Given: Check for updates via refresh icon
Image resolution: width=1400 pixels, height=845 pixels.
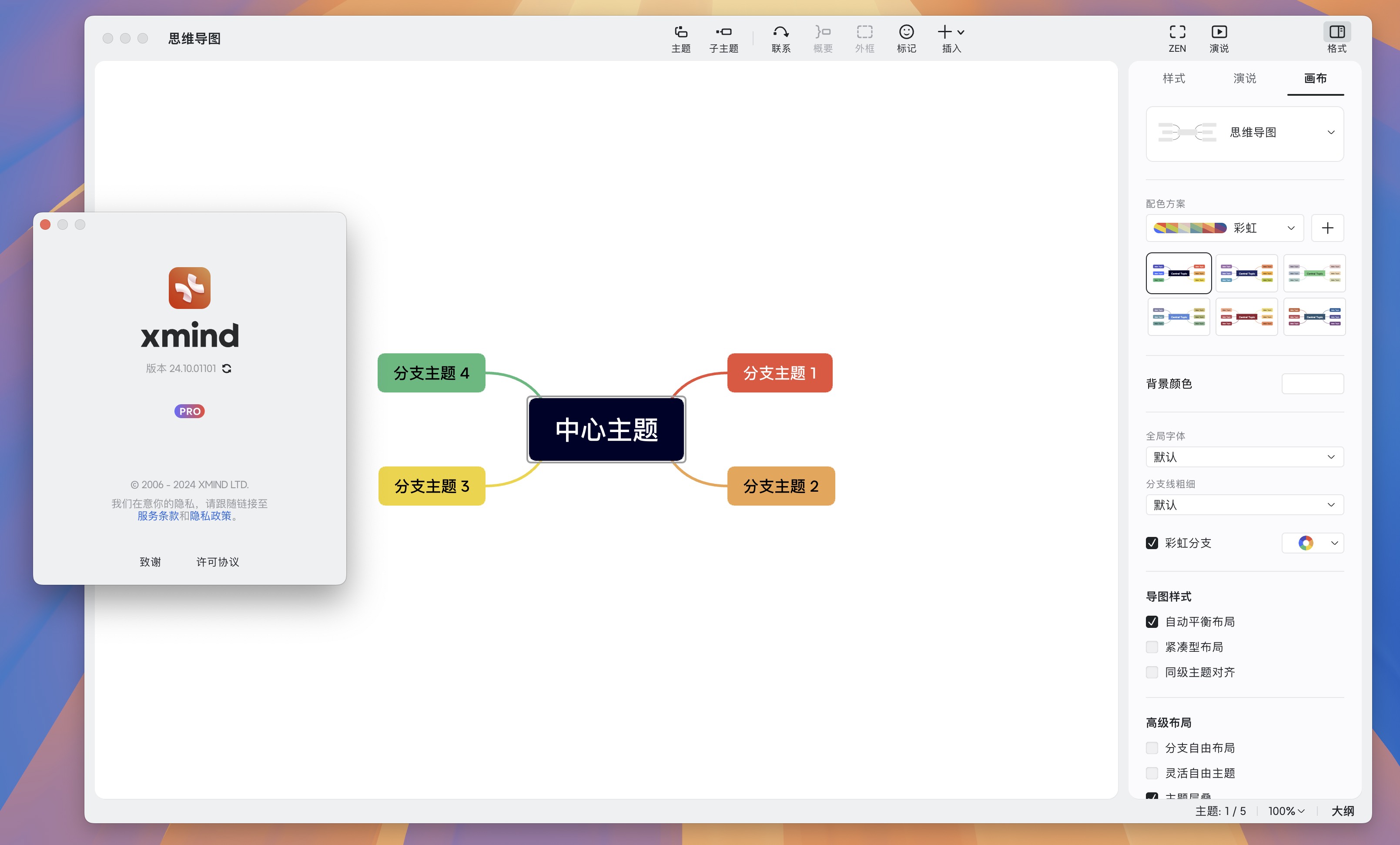Looking at the screenshot, I should point(227,369).
